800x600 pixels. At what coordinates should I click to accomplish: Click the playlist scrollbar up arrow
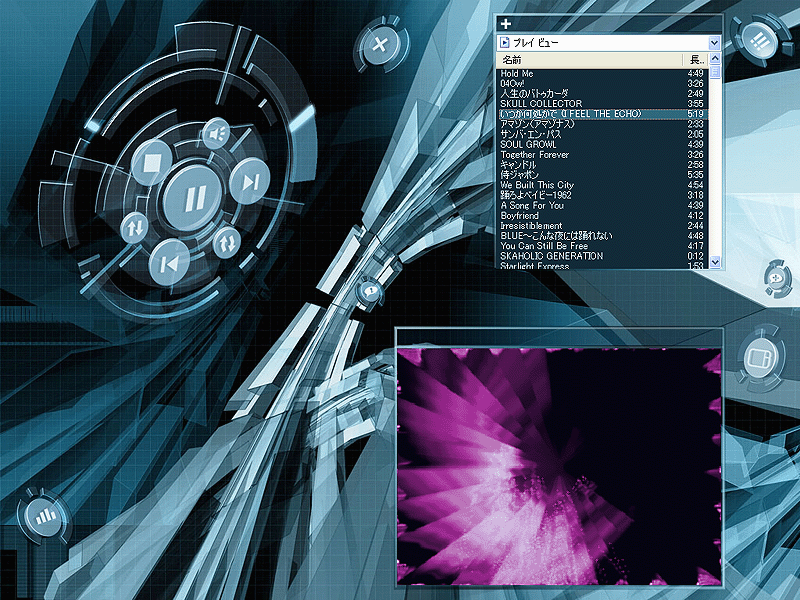pyautogui.click(x=715, y=58)
